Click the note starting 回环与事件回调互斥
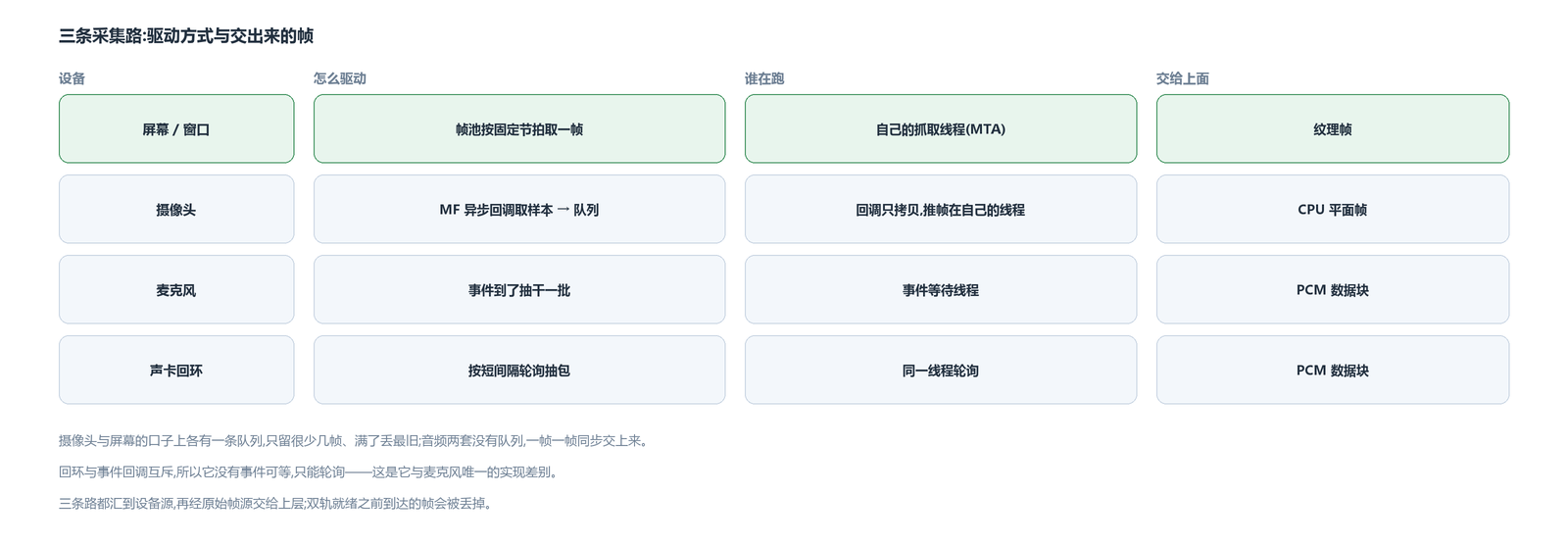Image resolution: width=1568 pixels, height=545 pixels. click(x=309, y=472)
